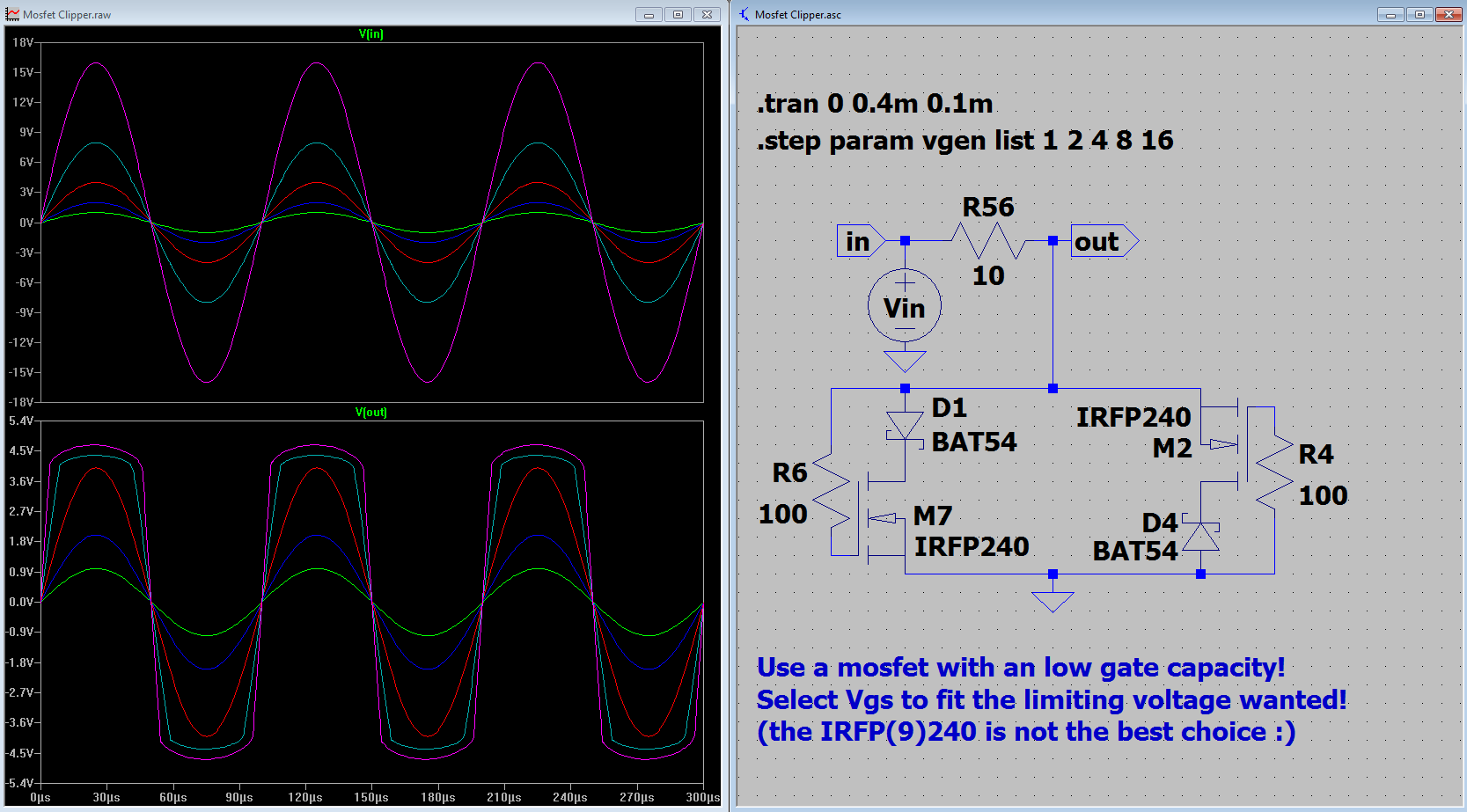Click the Mosfet Clipper.asc window icon
The width and height of the screenshot is (1467, 812).
(745, 15)
